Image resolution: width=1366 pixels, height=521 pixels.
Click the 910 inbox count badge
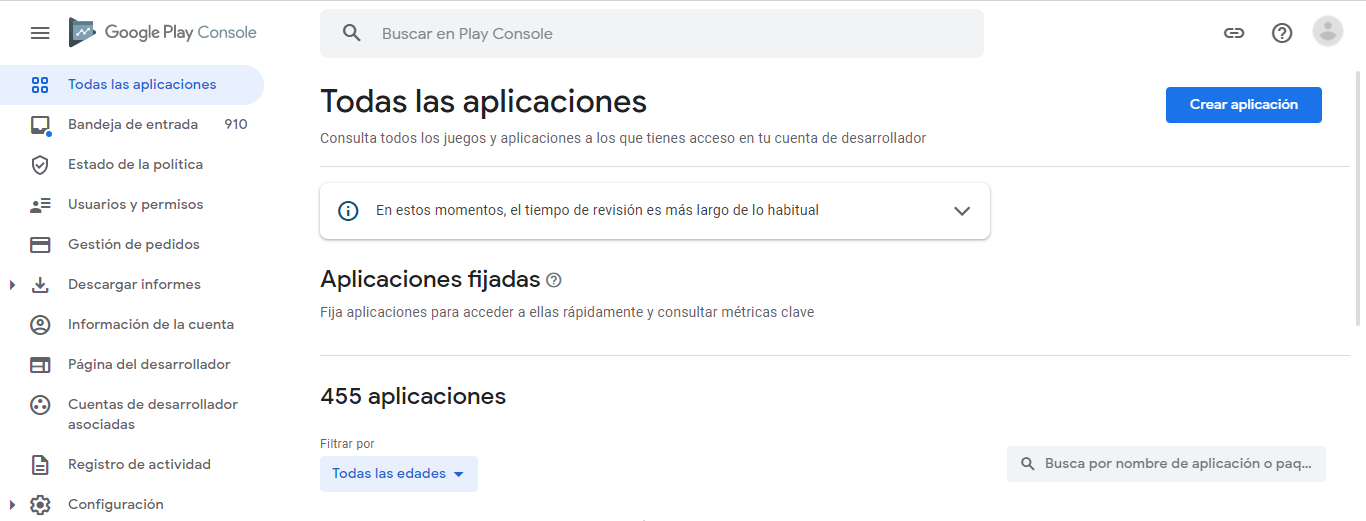coord(236,125)
